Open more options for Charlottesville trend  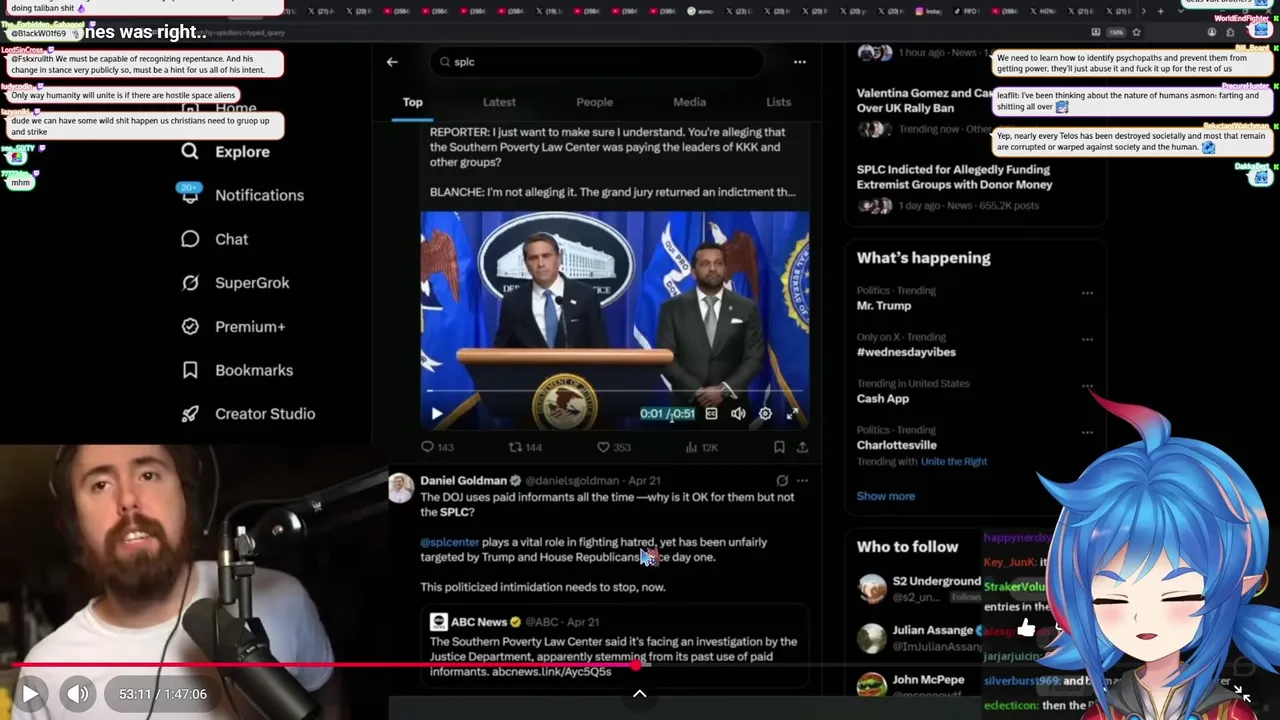[x=1087, y=432]
